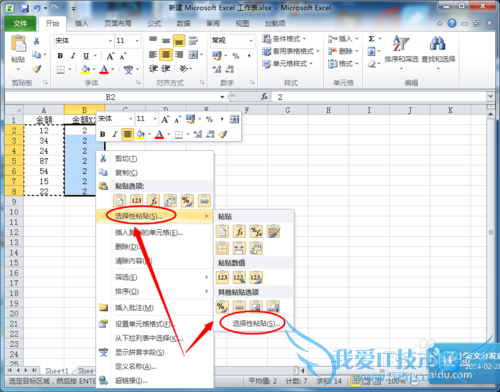The height and width of the screenshot is (392, 500).
Task: Open the ribbon font name dropdown
Action: point(110,41)
